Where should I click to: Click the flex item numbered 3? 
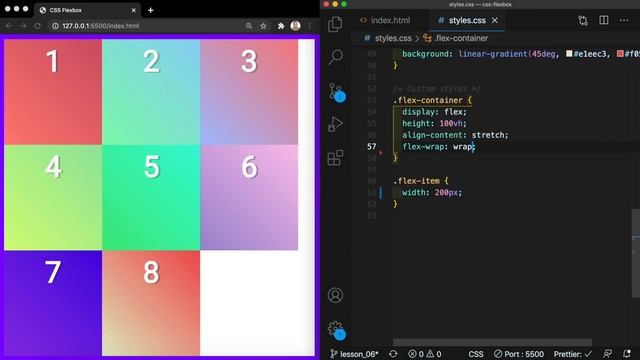249,92
